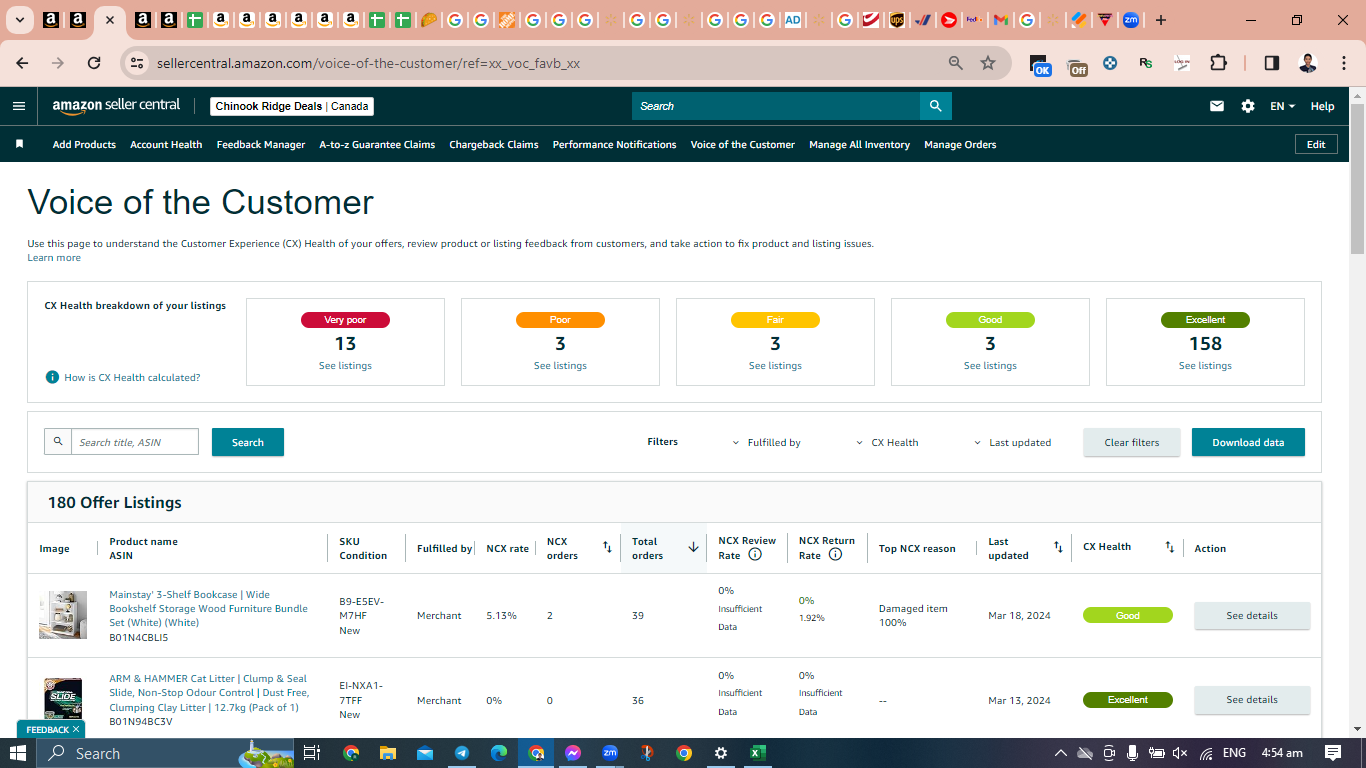Expand the Last updated filter dropdown

click(x=1013, y=442)
